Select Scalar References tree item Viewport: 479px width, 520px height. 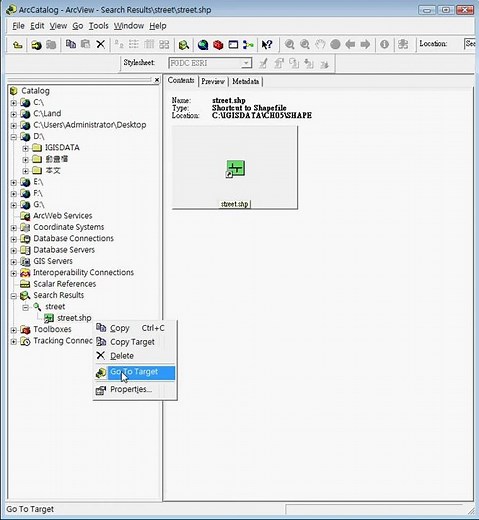click(x=64, y=284)
